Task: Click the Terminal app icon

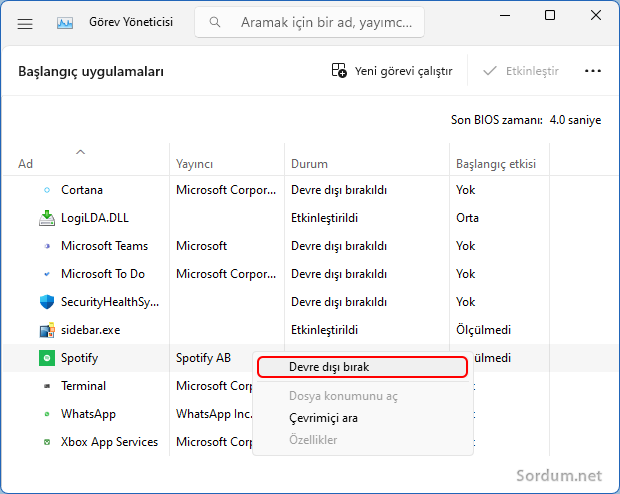Action: click(47, 386)
